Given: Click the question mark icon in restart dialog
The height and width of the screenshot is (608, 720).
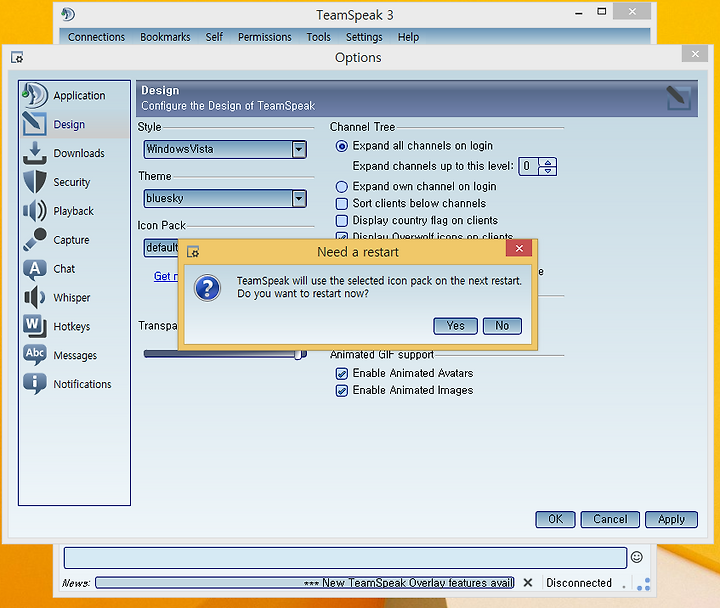Looking at the screenshot, I should pyautogui.click(x=207, y=288).
